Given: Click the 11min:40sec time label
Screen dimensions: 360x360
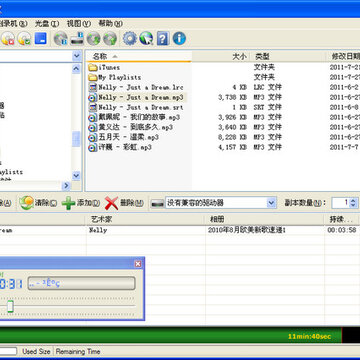Looking at the screenshot, I should 309,336.
